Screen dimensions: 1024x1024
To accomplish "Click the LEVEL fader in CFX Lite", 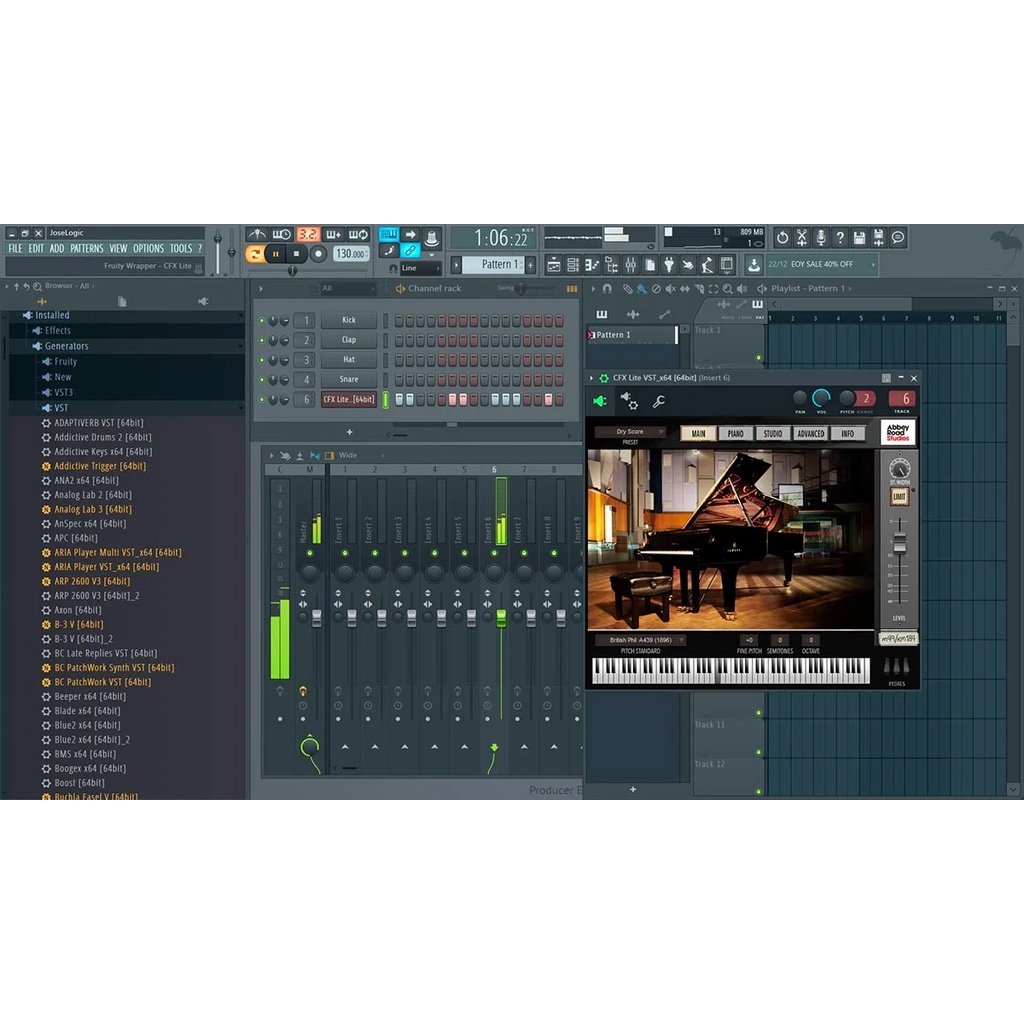I will (x=899, y=543).
